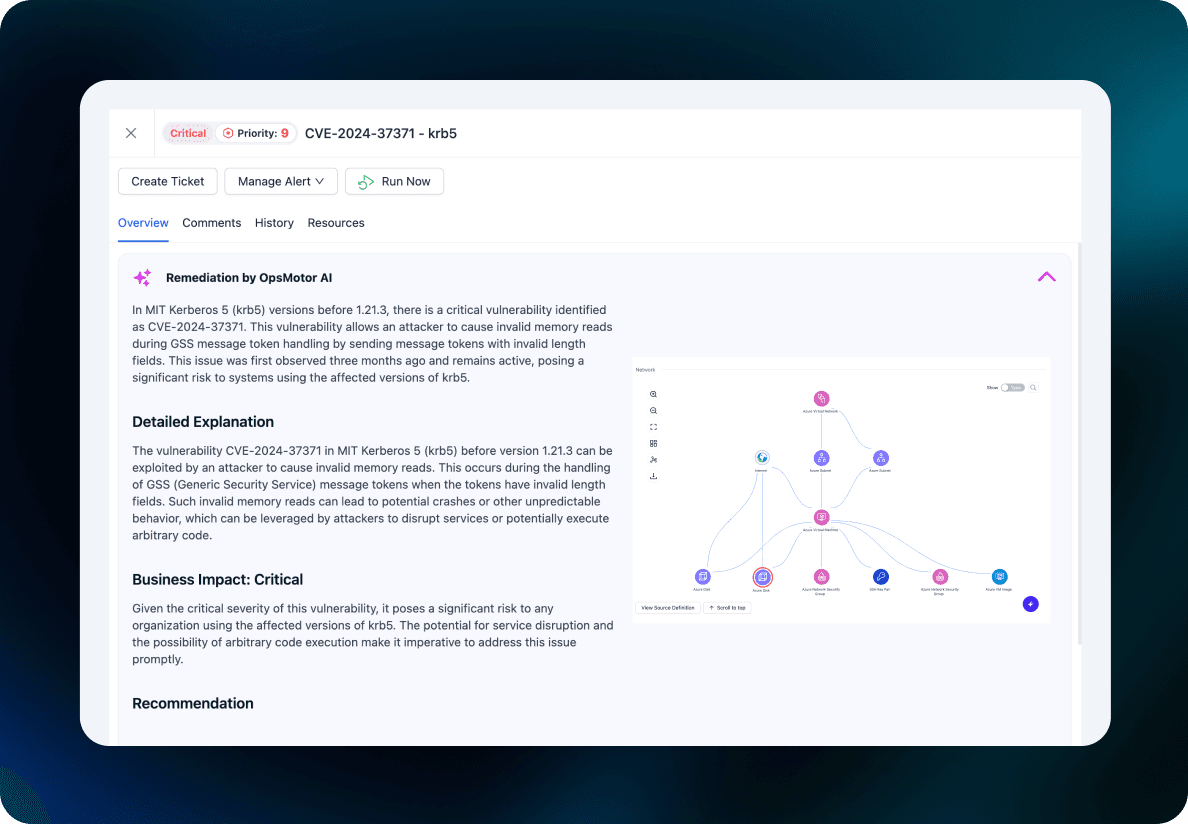Click the Create Ticket button
Viewport: 1188px width, 824px height.
click(167, 182)
